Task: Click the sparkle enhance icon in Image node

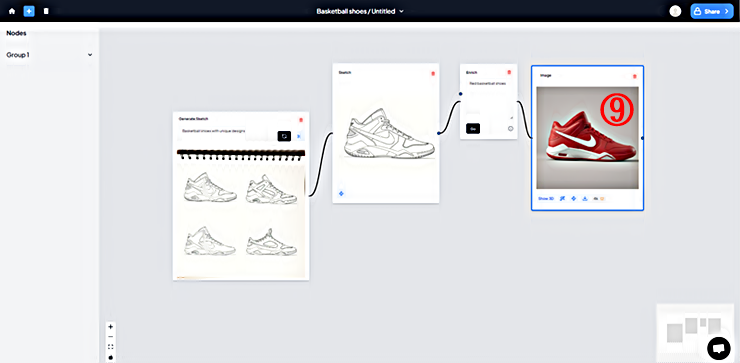Action: (574, 199)
